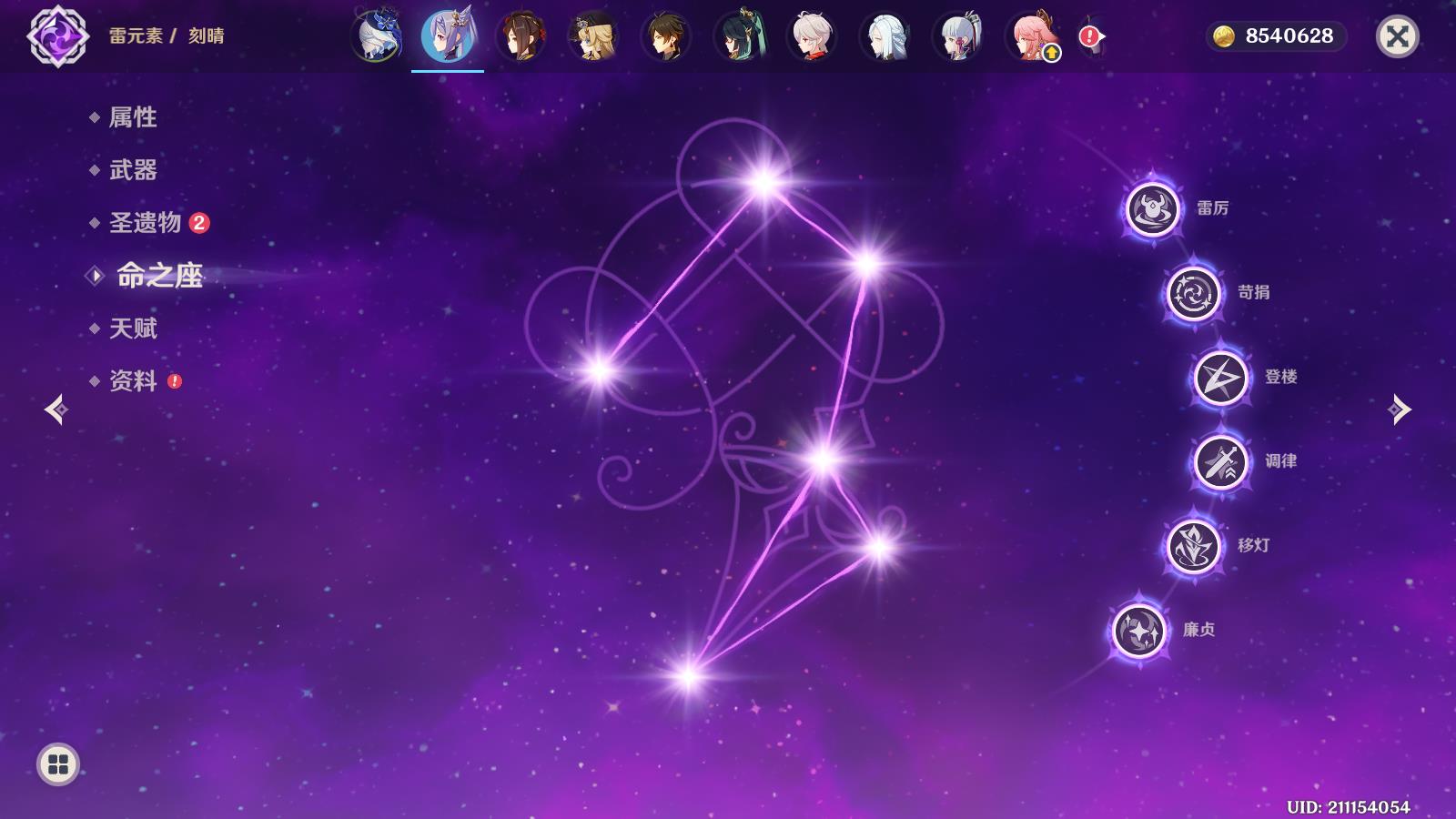Open the four-square grid menu button
This screenshot has width=1456, height=819.
[x=58, y=764]
